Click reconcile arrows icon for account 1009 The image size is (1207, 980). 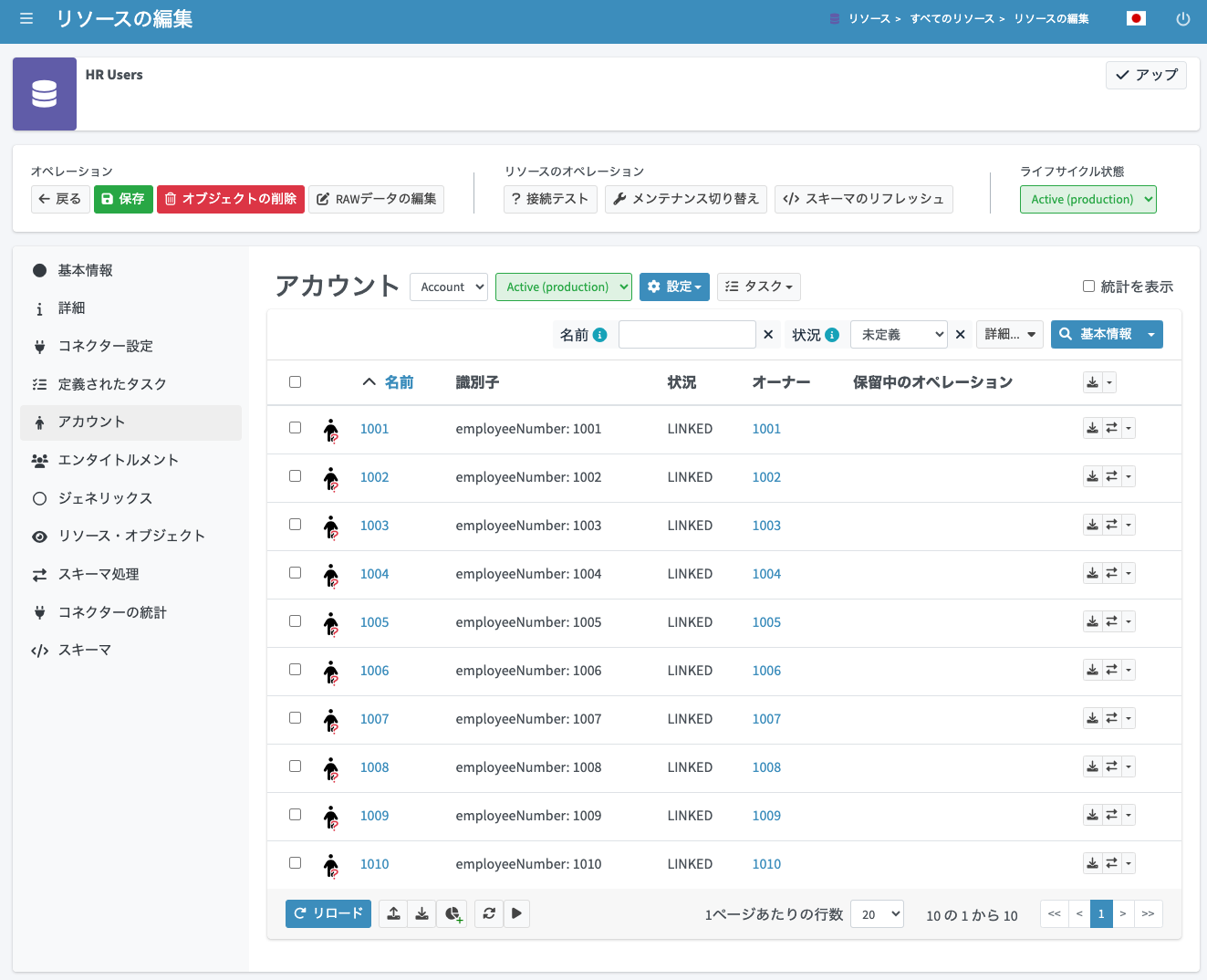coord(1111,815)
